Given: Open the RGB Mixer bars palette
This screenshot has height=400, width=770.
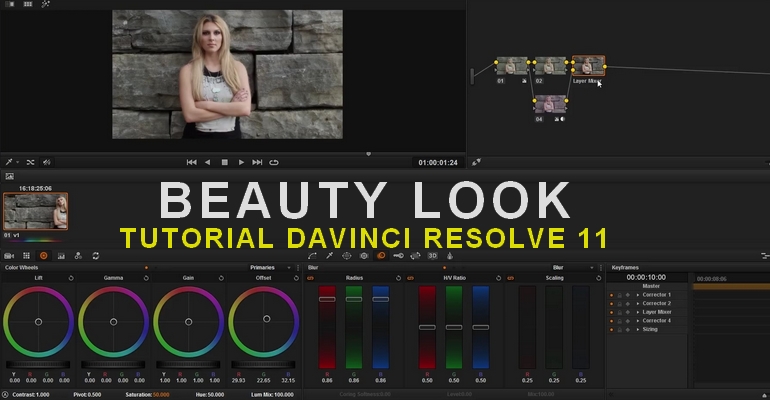Looking at the screenshot, I should pos(61,256).
